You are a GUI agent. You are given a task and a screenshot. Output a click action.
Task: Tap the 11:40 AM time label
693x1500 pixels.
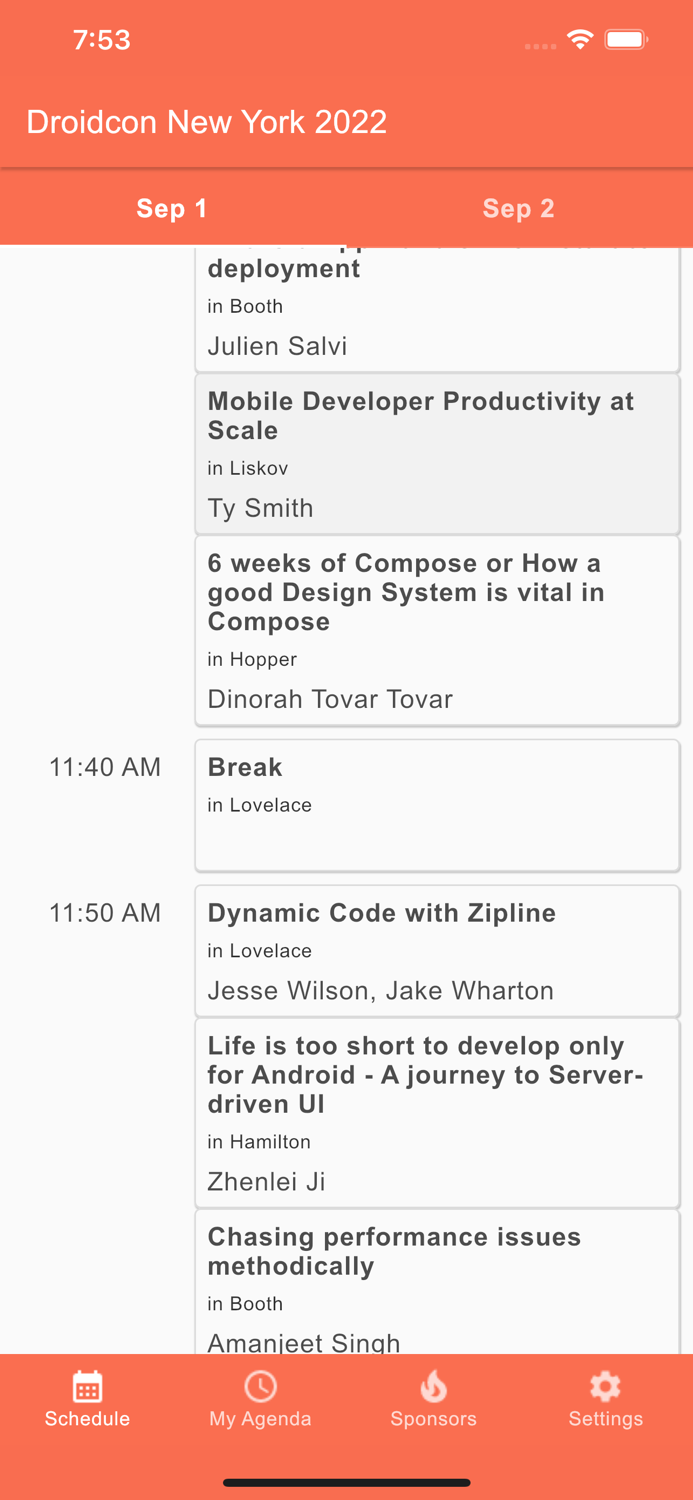pos(104,767)
